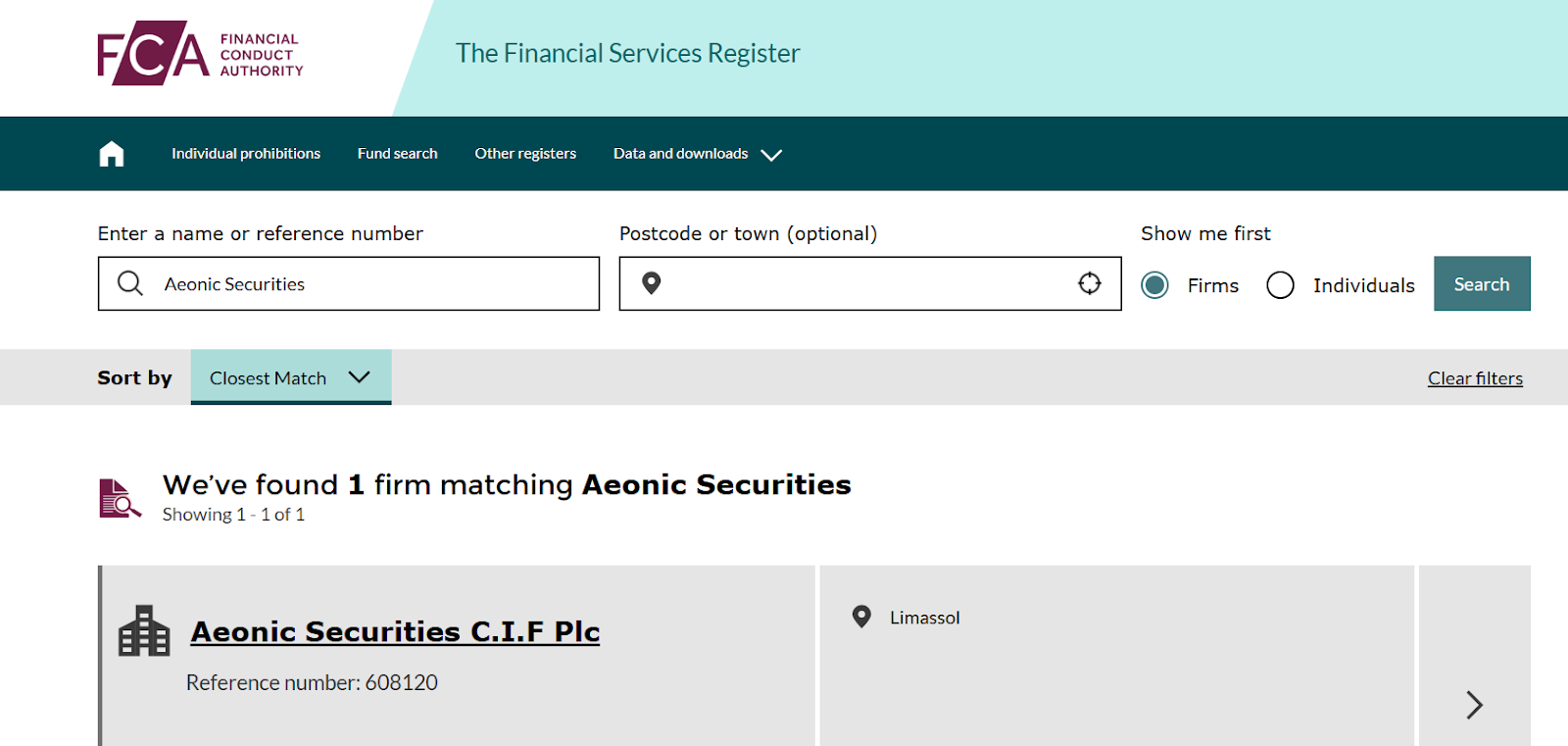The image size is (1568, 746).
Task: Click the map pin in postcode field
Action: point(652,284)
